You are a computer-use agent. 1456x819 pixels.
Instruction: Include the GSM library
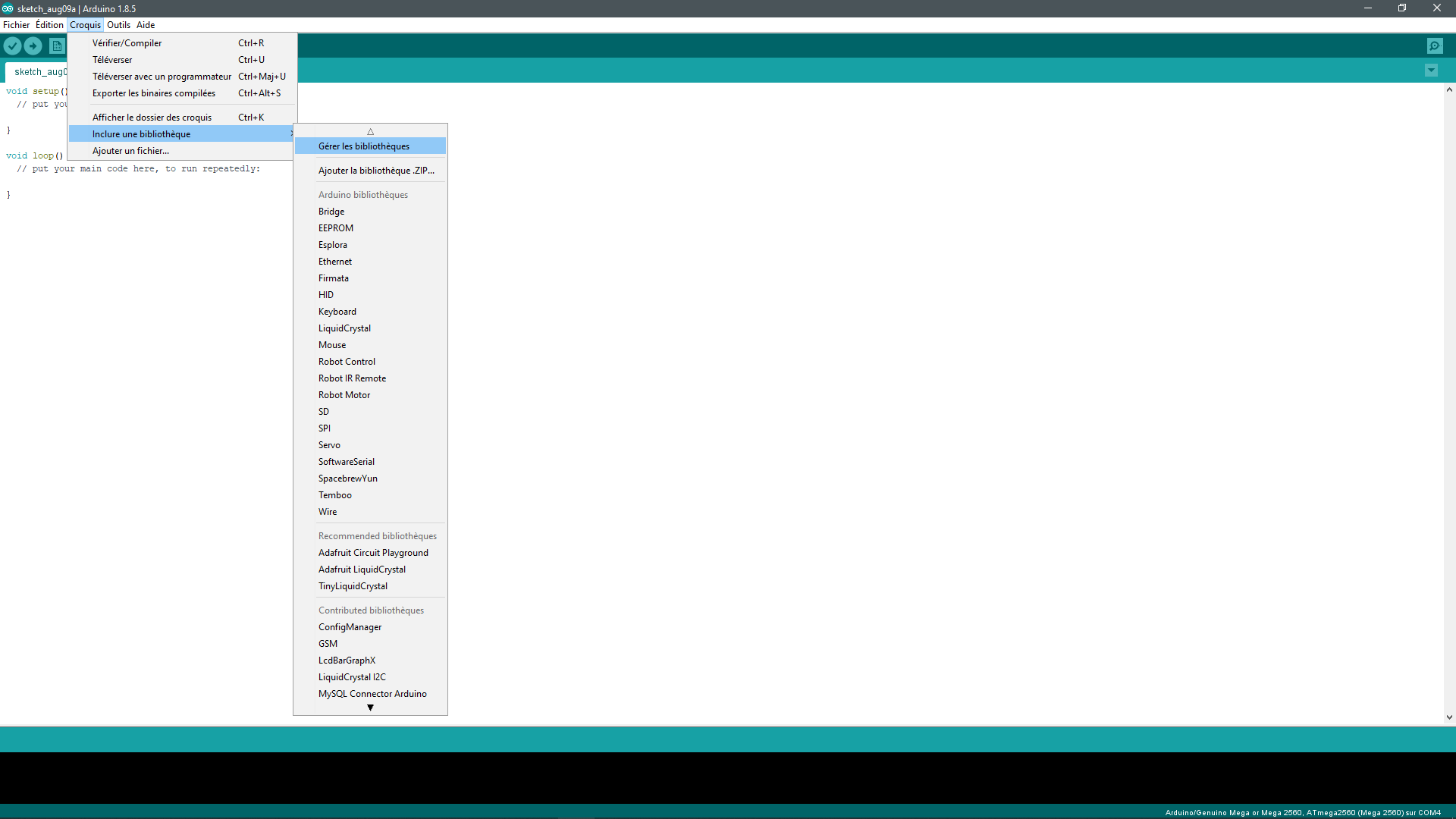pos(370,644)
